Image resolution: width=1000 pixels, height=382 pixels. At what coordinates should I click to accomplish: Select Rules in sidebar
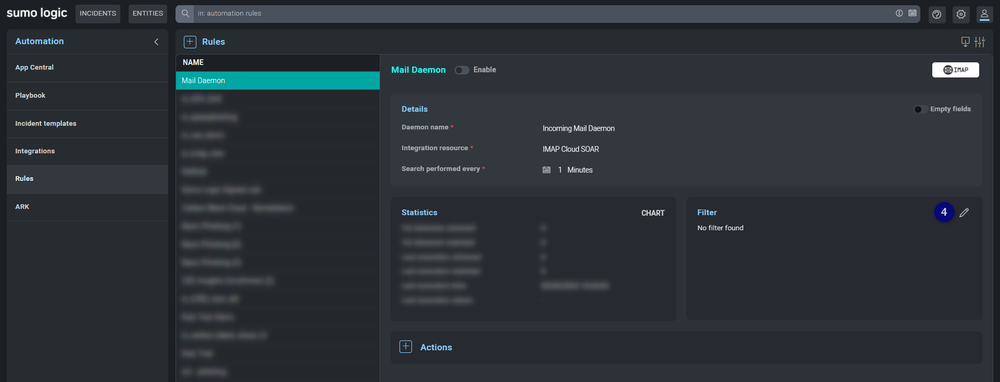point(87,179)
